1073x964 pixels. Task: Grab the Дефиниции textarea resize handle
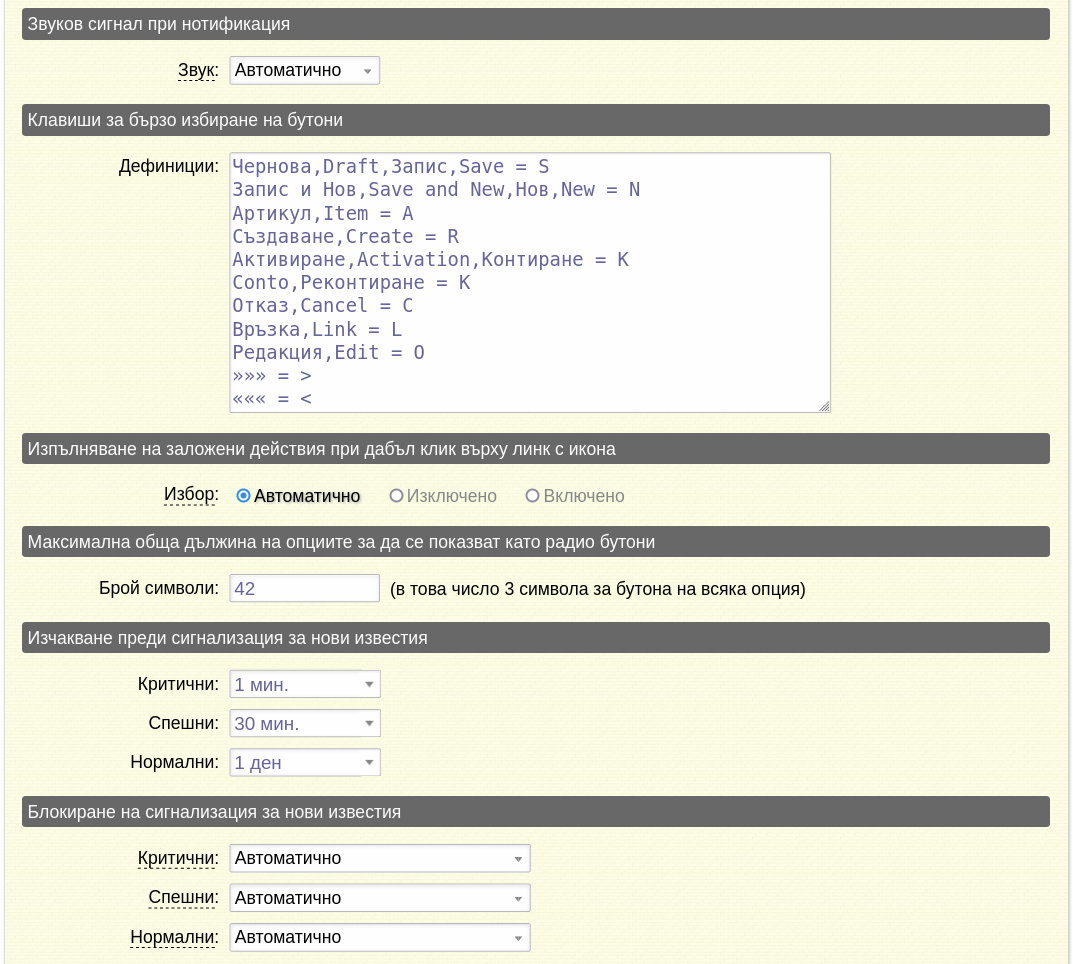pyautogui.click(x=825, y=406)
